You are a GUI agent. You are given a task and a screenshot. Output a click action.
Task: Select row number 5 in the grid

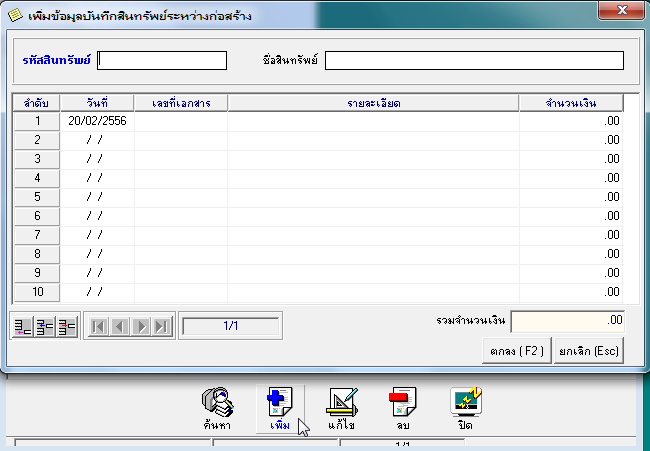point(36,197)
